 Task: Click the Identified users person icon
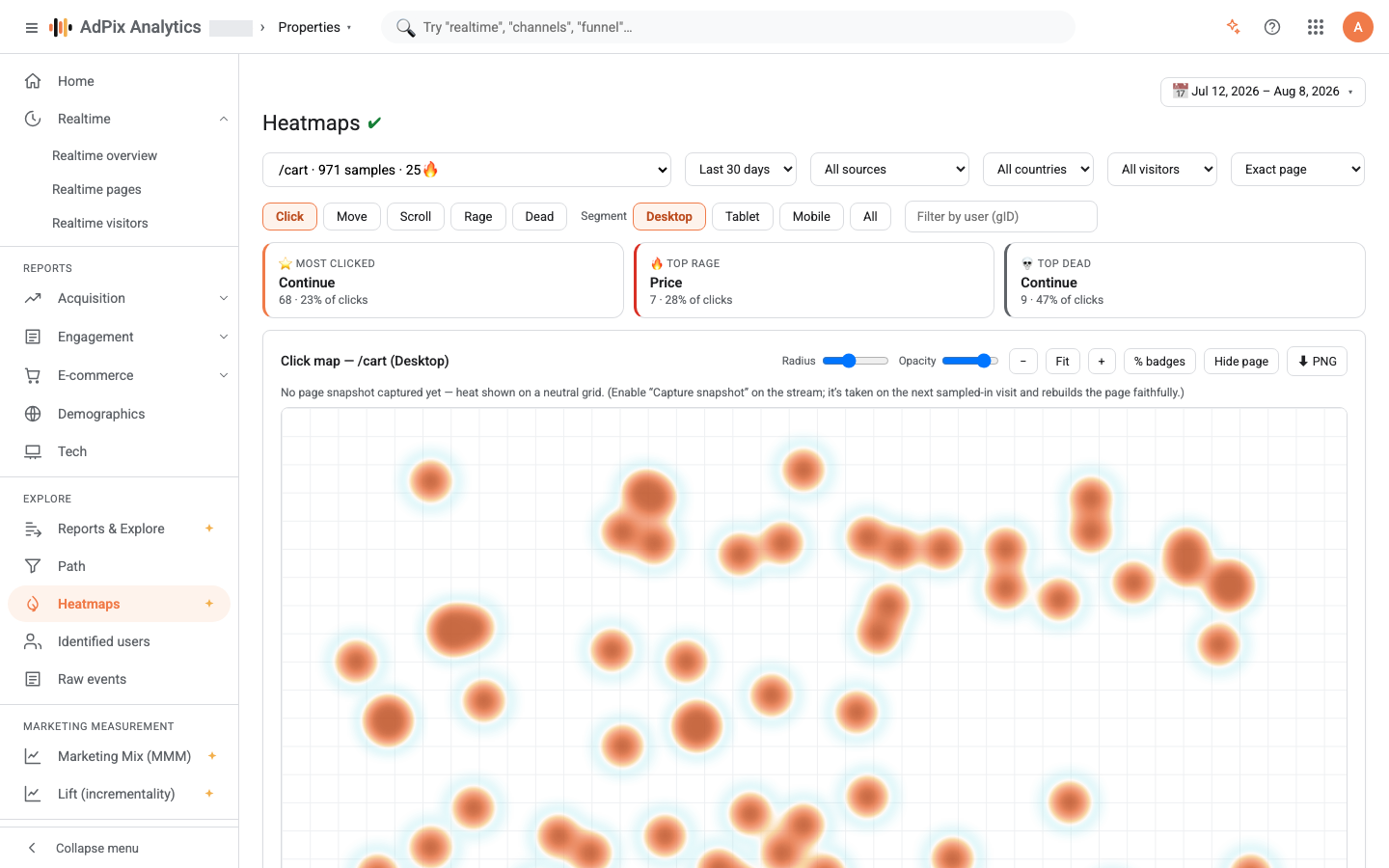[33, 641]
